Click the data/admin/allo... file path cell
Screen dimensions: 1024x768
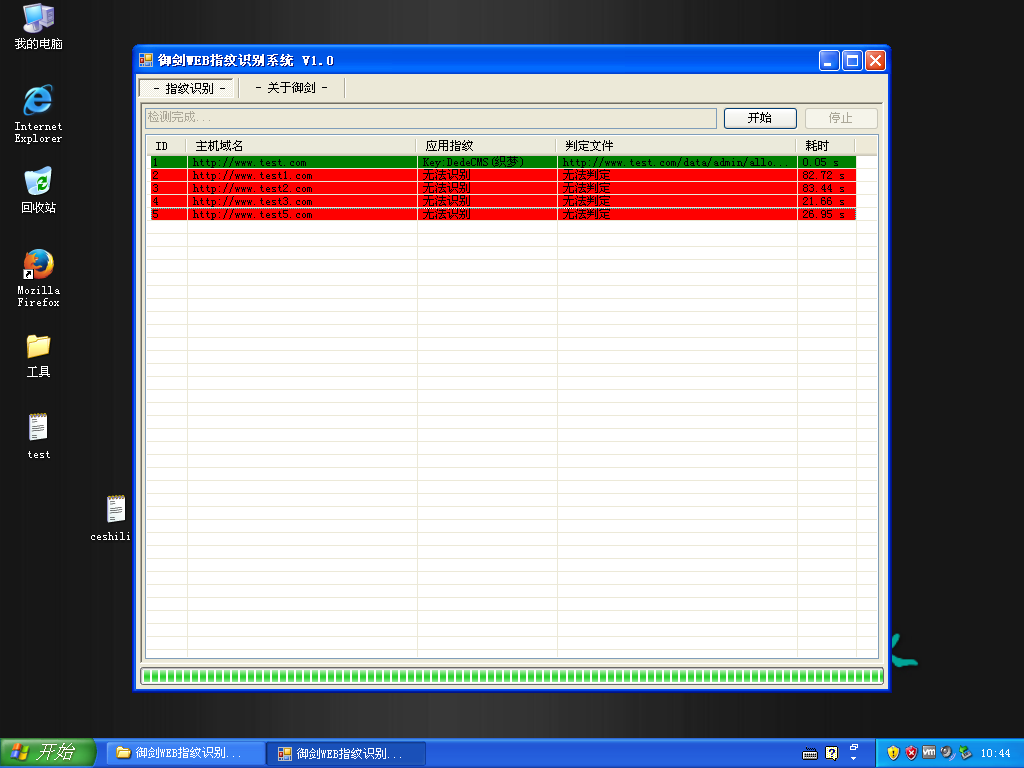pyautogui.click(x=675, y=162)
